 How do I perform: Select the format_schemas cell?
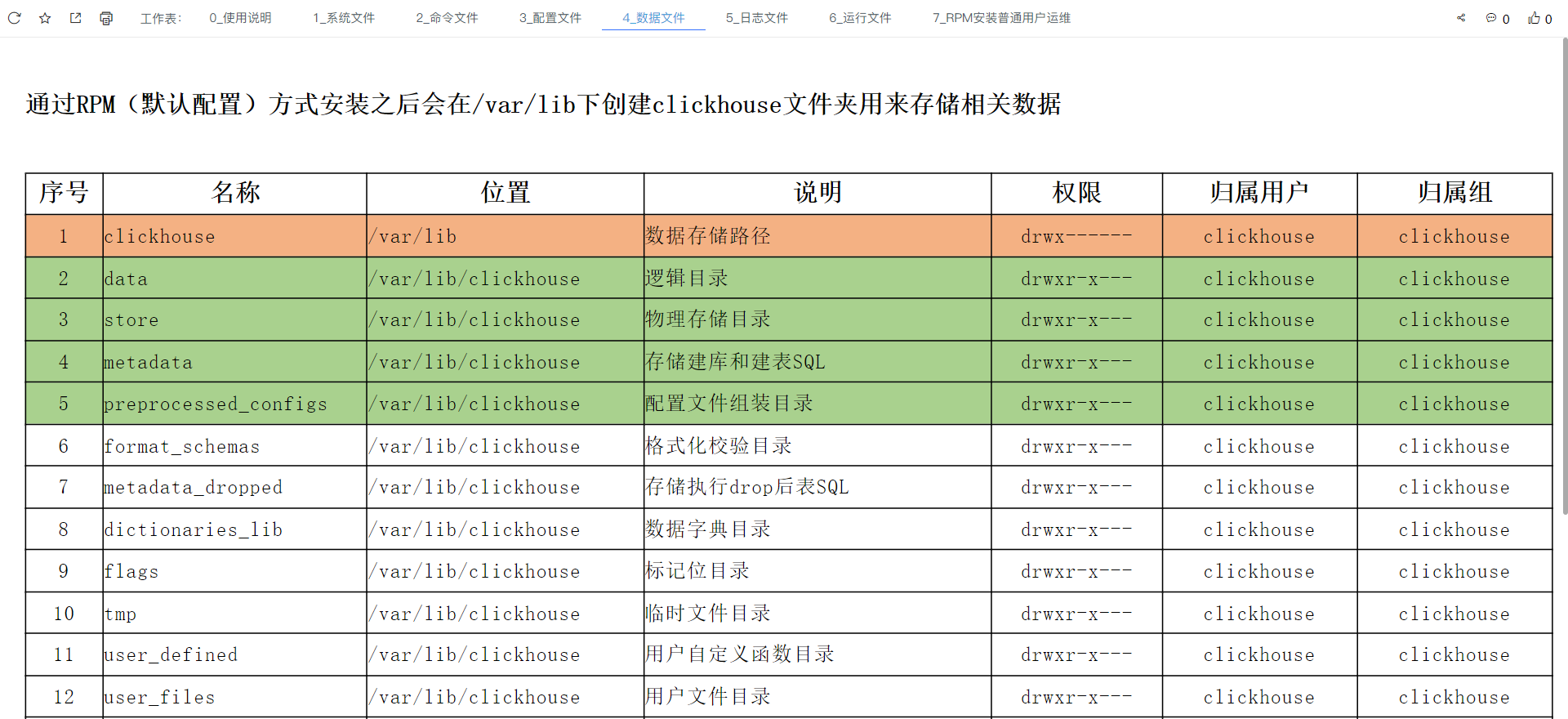(x=235, y=446)
